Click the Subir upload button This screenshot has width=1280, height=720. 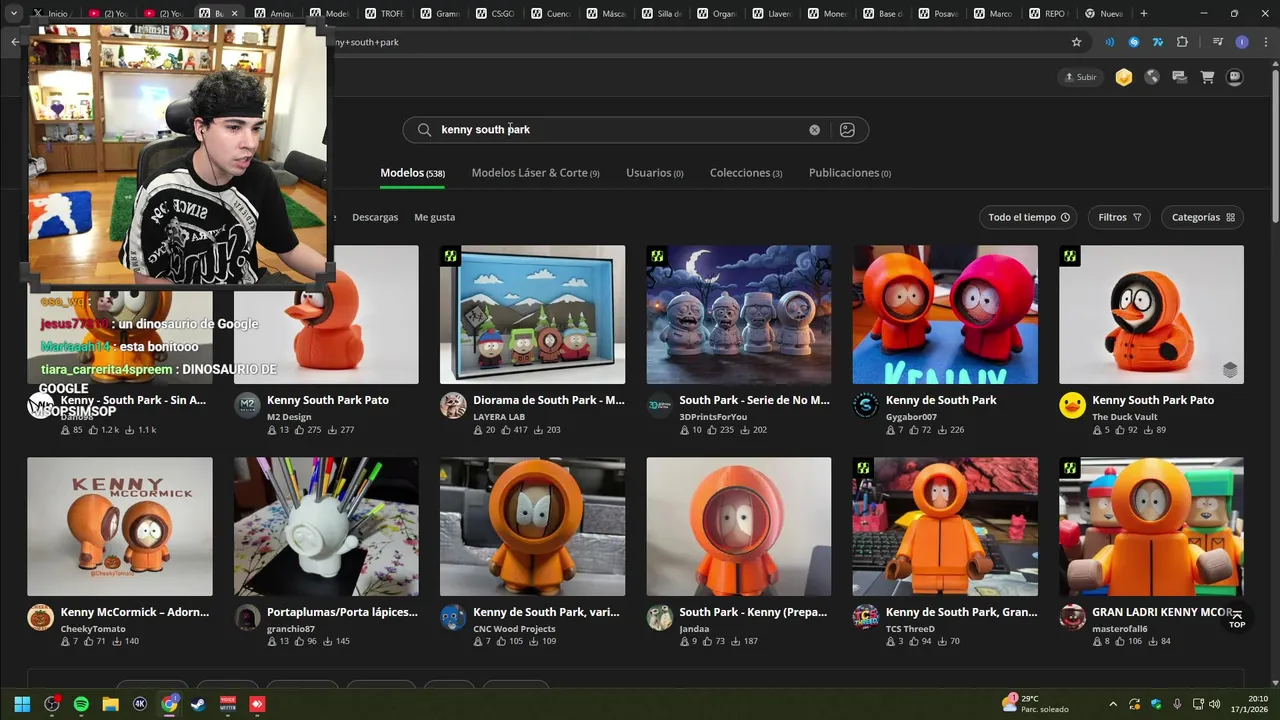click(x=1081, y=77)
